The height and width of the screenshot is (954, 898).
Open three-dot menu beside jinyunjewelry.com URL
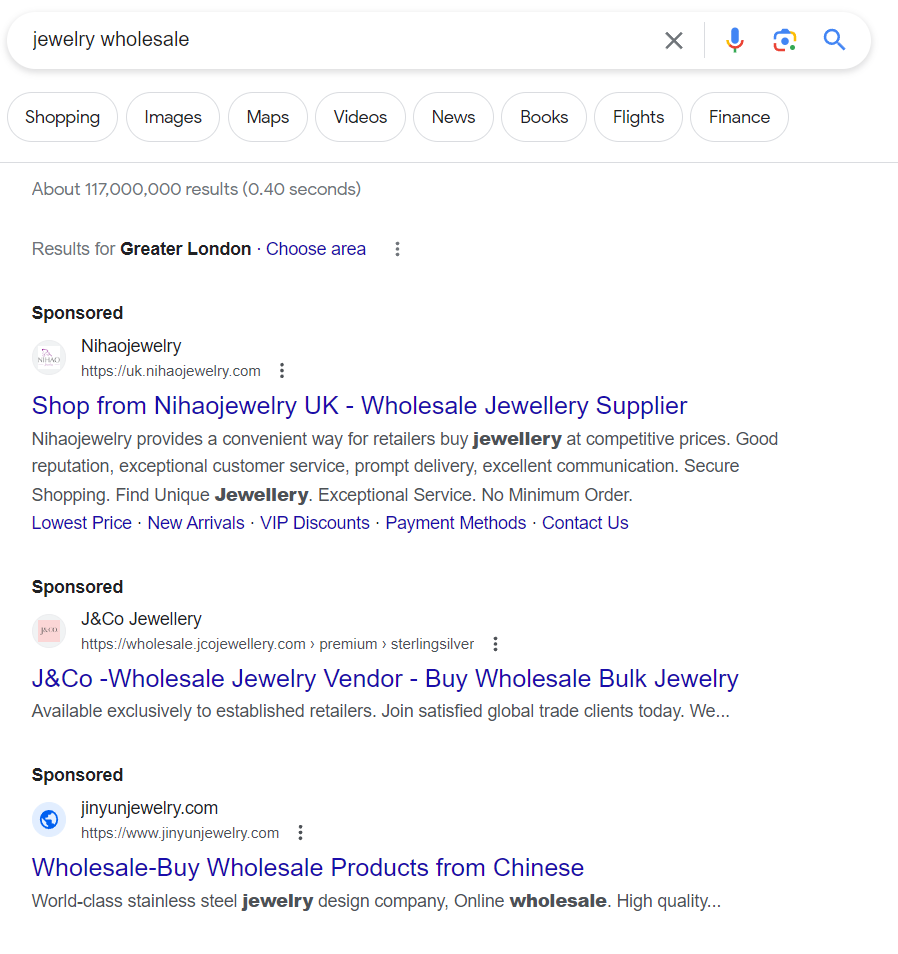[300, 832]
